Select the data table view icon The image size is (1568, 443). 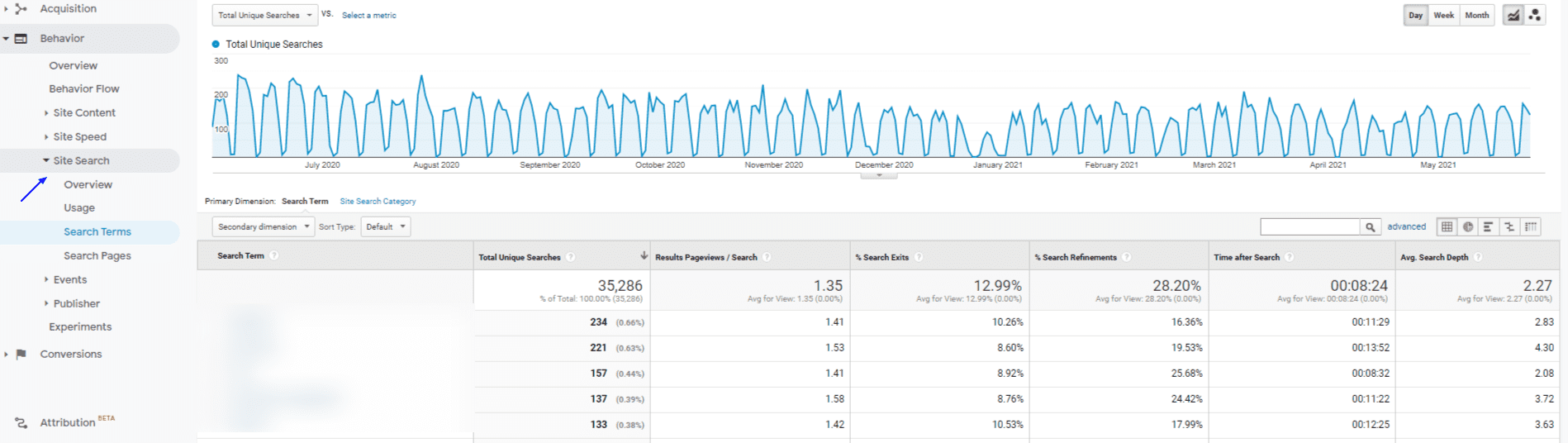tap(1447, 226)
